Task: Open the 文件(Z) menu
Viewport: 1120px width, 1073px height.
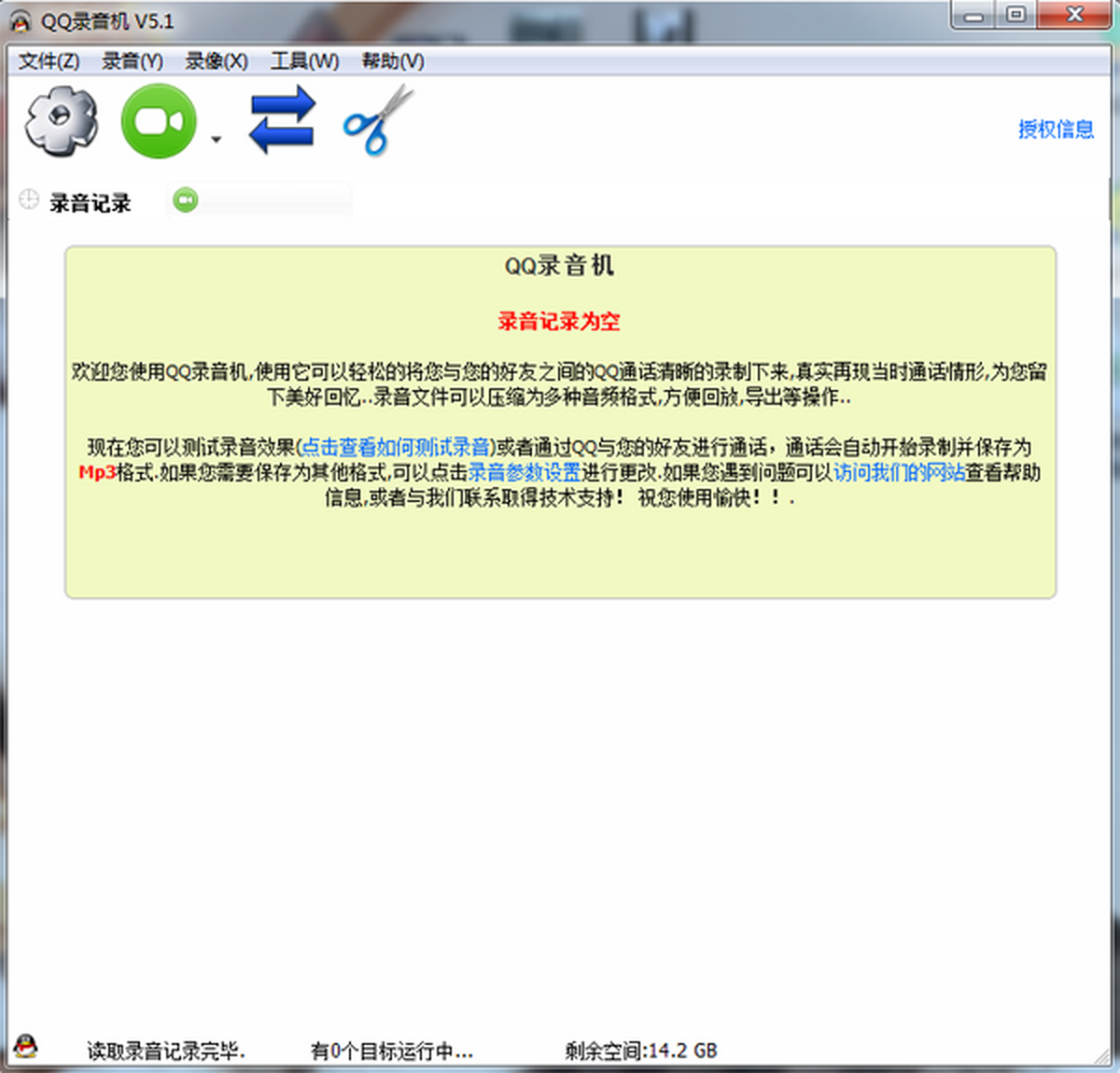Action: tap(49, 61)
